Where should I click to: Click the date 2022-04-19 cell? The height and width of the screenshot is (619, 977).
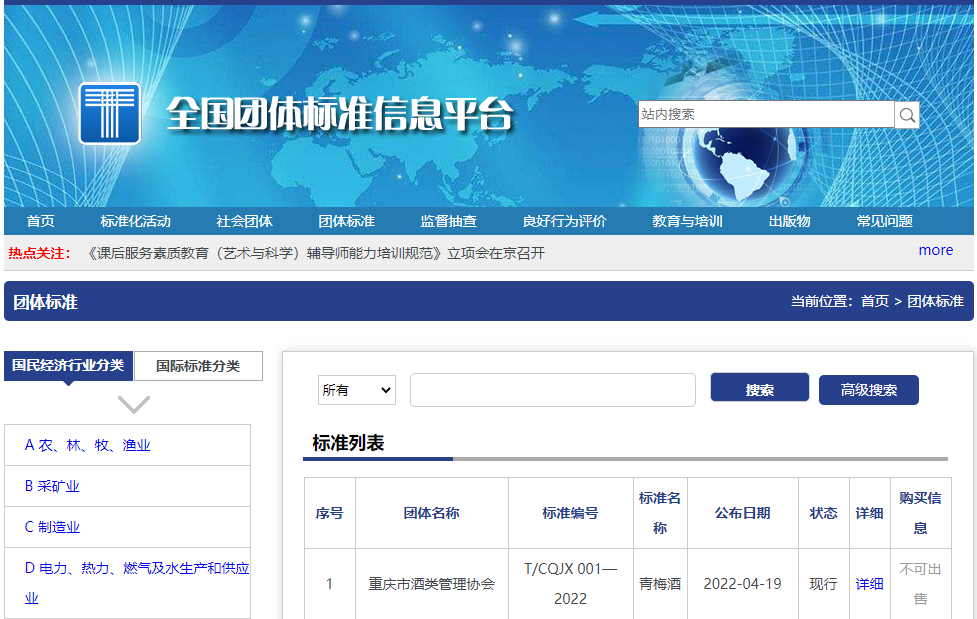pos(742,584)
